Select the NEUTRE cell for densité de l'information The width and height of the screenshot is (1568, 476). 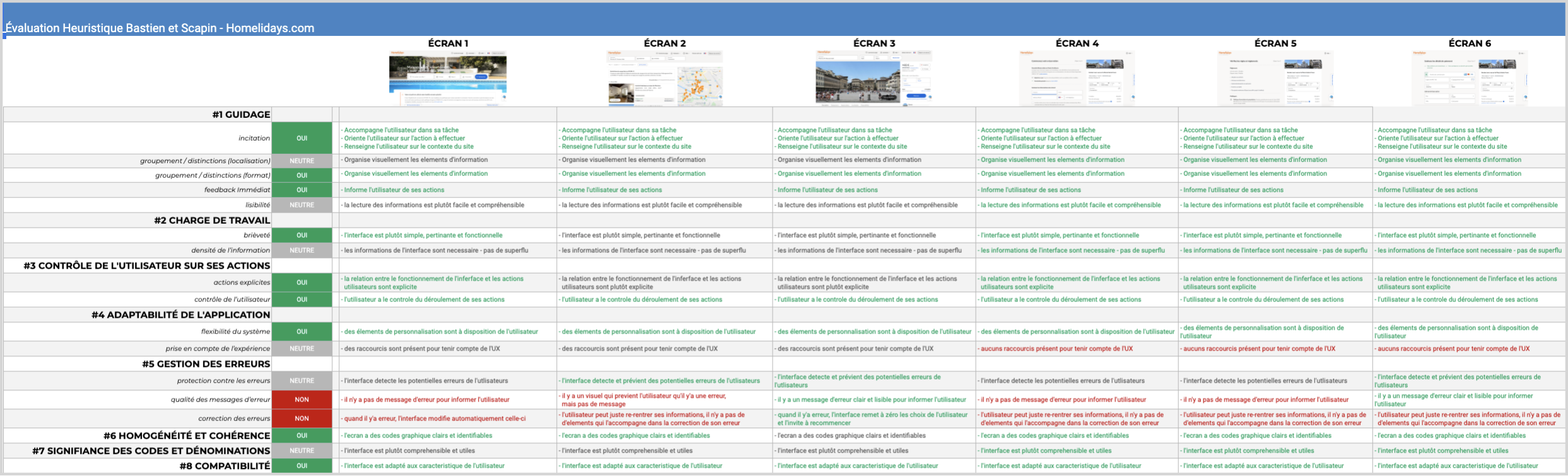(302, 250)
